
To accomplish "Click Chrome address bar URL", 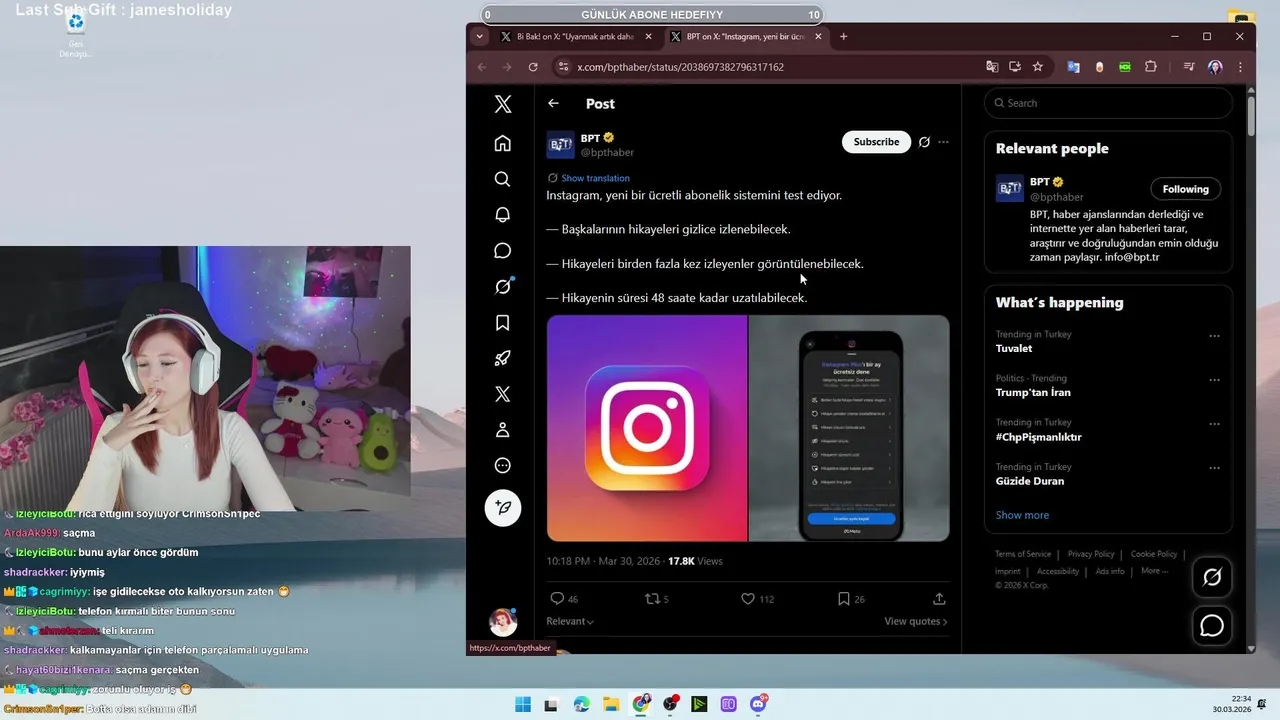I will [x=680, y=67].
